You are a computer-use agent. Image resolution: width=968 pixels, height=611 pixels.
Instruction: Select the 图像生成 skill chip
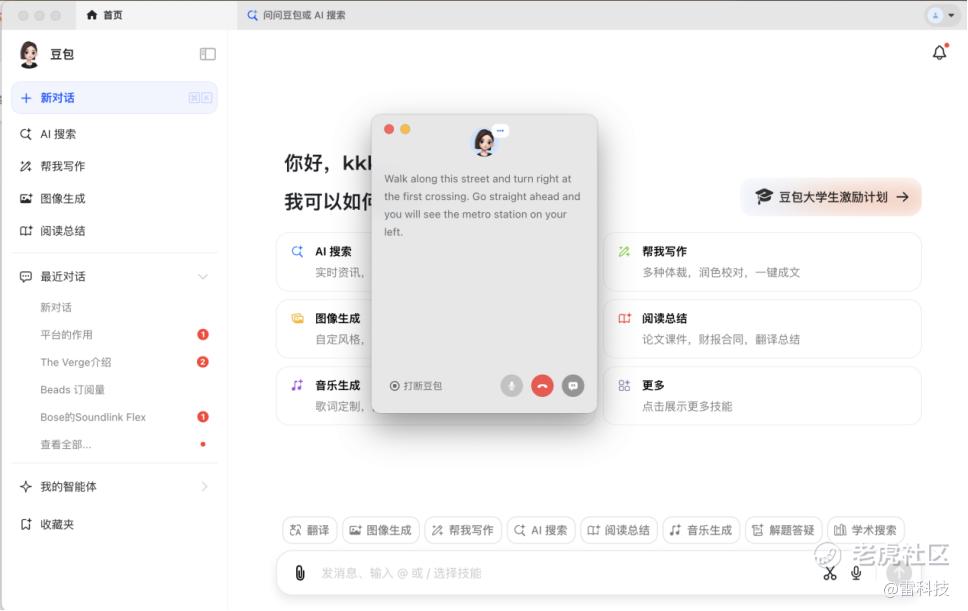381,530
